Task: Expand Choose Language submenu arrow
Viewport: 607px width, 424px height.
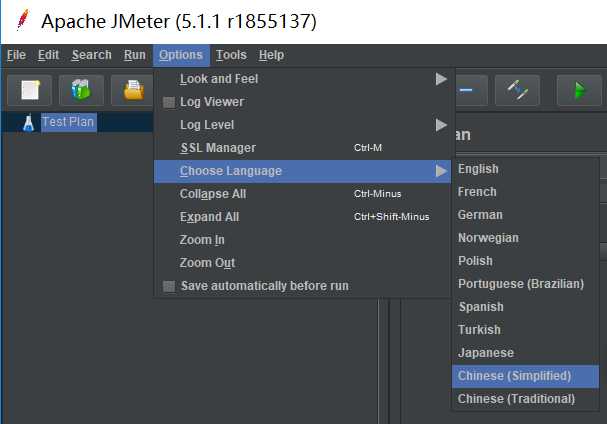Action: (441, 171)
